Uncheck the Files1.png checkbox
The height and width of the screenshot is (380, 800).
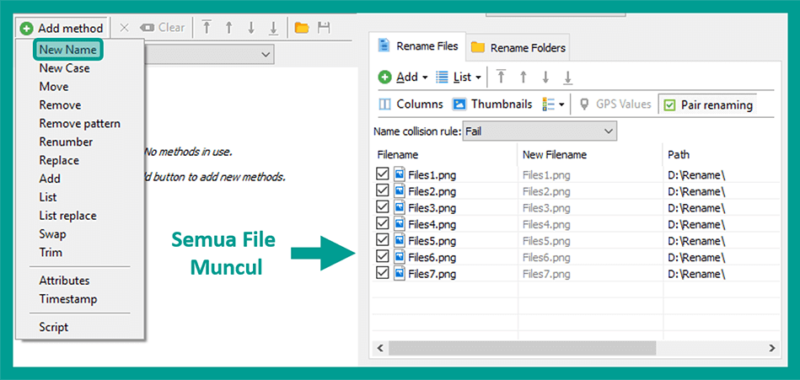pyautogui.click(x=382, y=175)
